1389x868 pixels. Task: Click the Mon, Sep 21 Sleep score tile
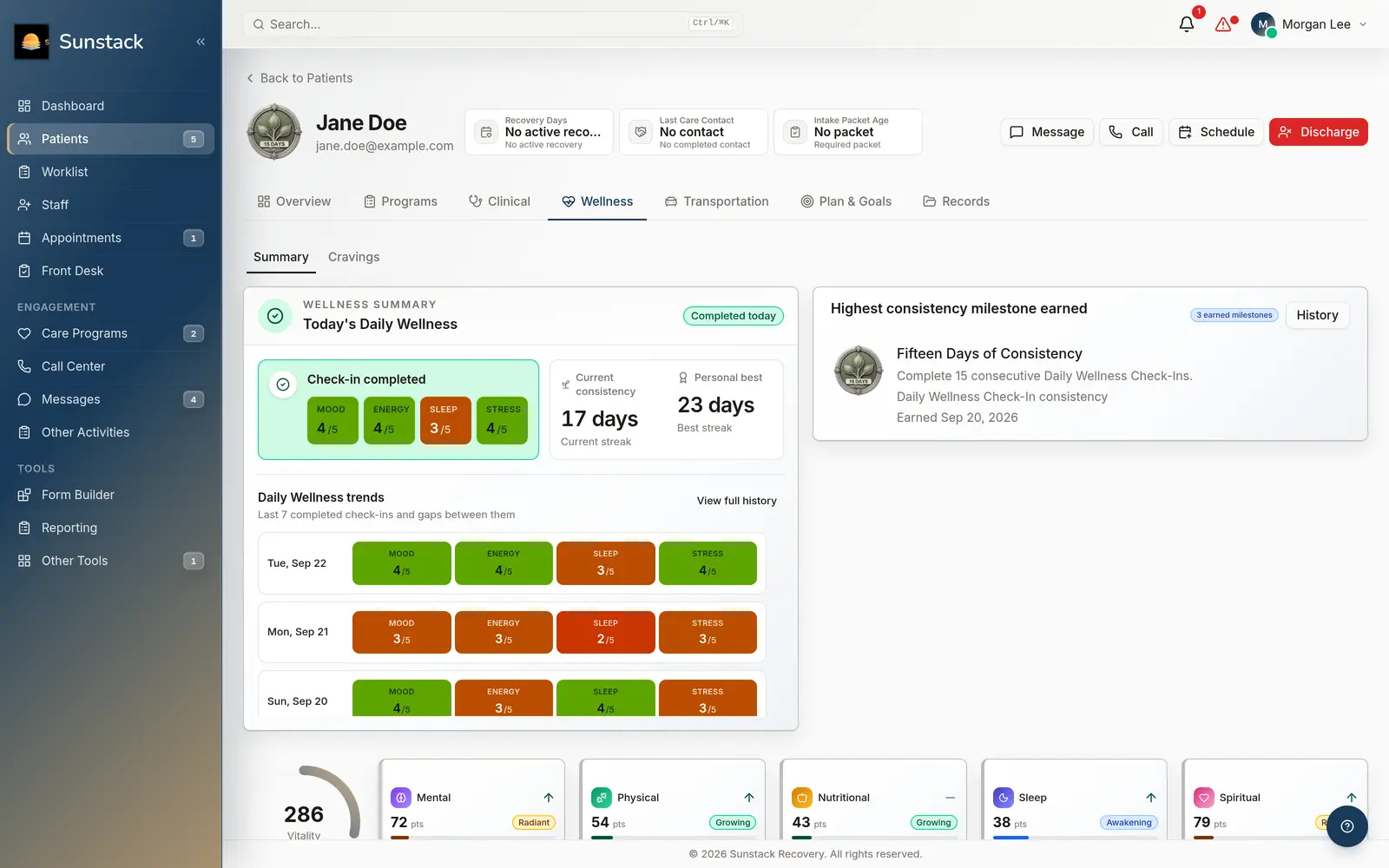(606, 633)
